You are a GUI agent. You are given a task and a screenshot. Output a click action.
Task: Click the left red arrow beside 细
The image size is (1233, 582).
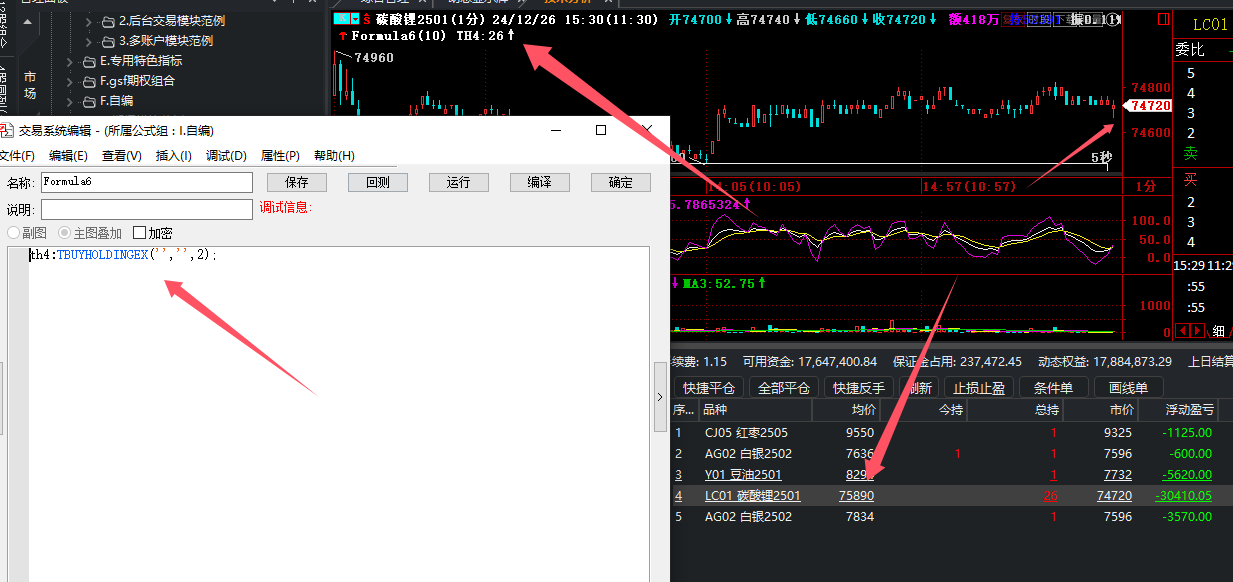1182,331
